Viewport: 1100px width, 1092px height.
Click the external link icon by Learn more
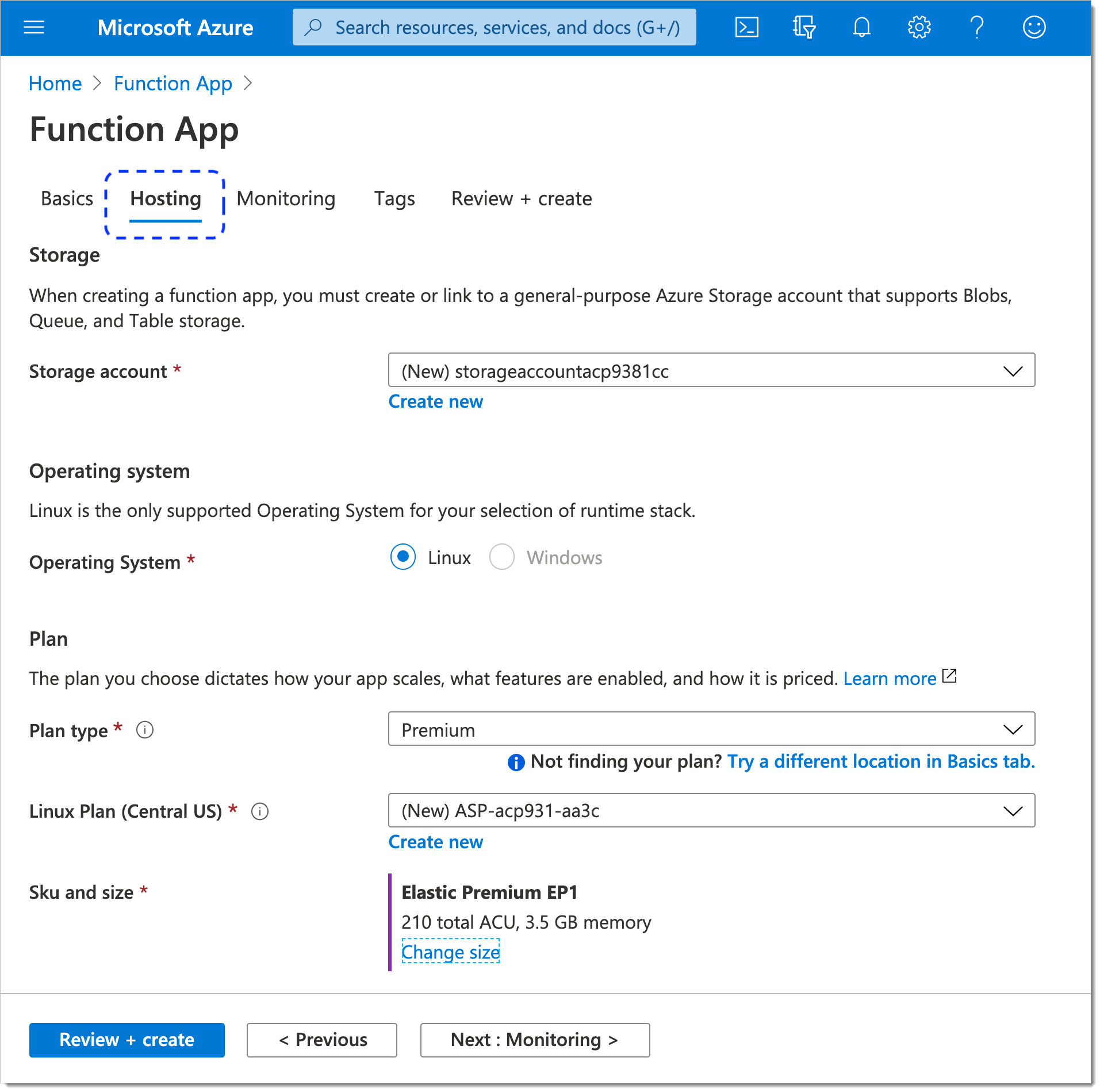949,676
